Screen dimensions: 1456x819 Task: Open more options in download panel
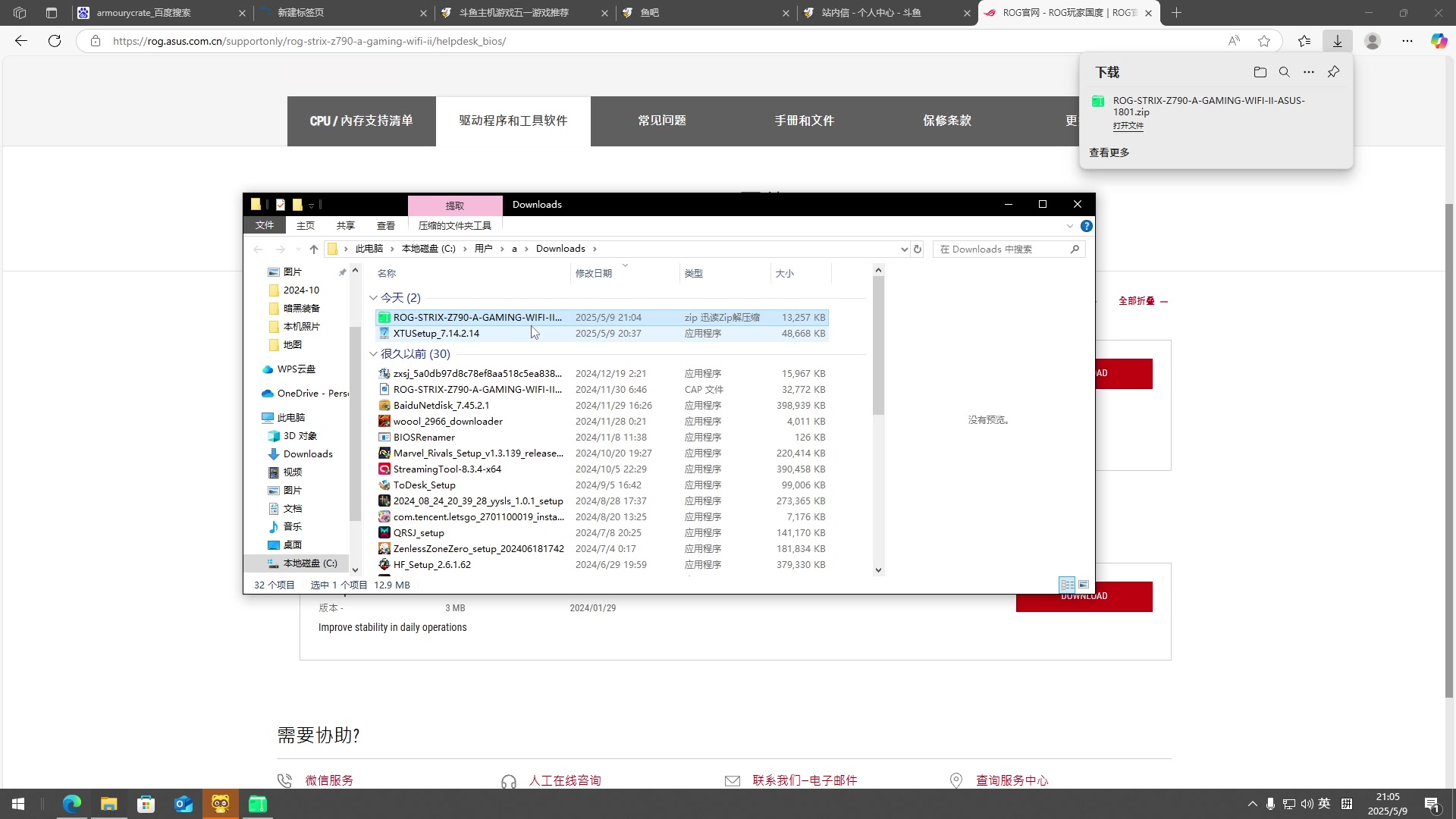pyautogui.click(x=1309, y=72)
